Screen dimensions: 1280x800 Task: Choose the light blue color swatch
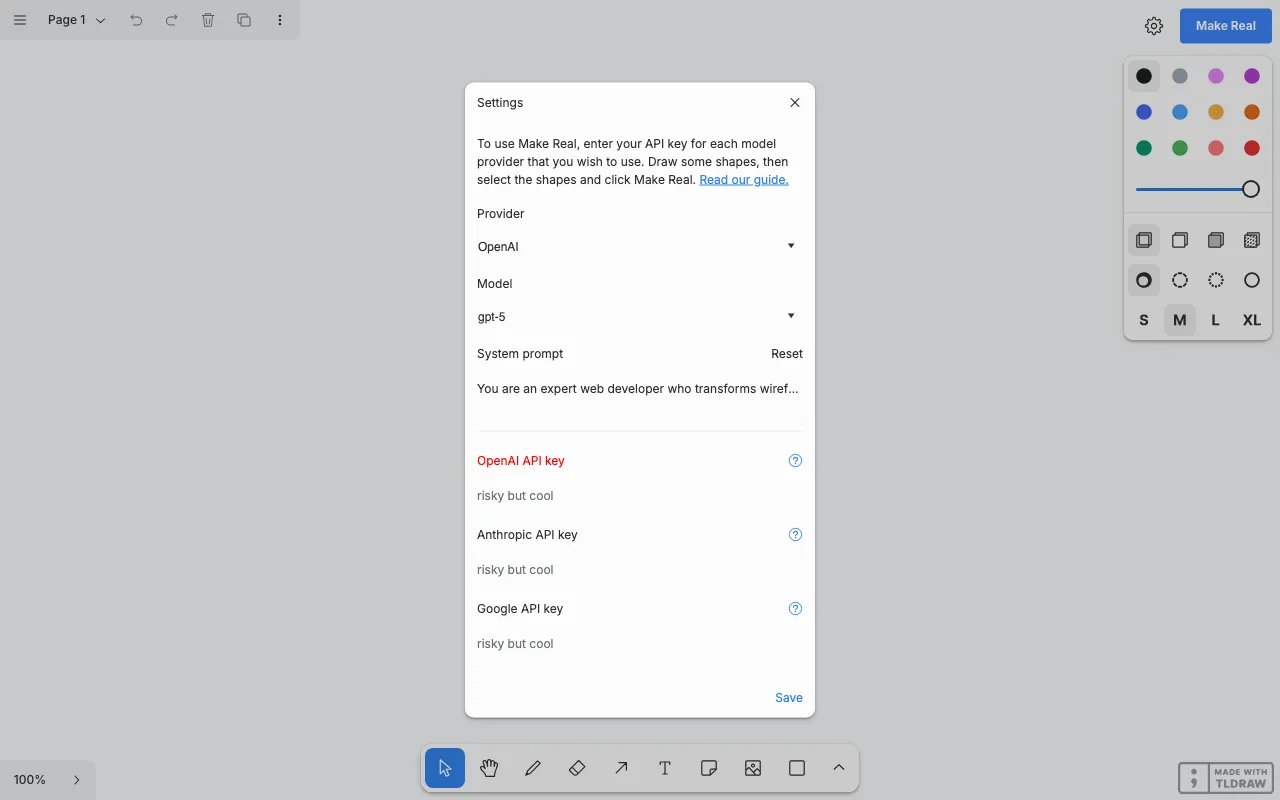click(1180, 112)
